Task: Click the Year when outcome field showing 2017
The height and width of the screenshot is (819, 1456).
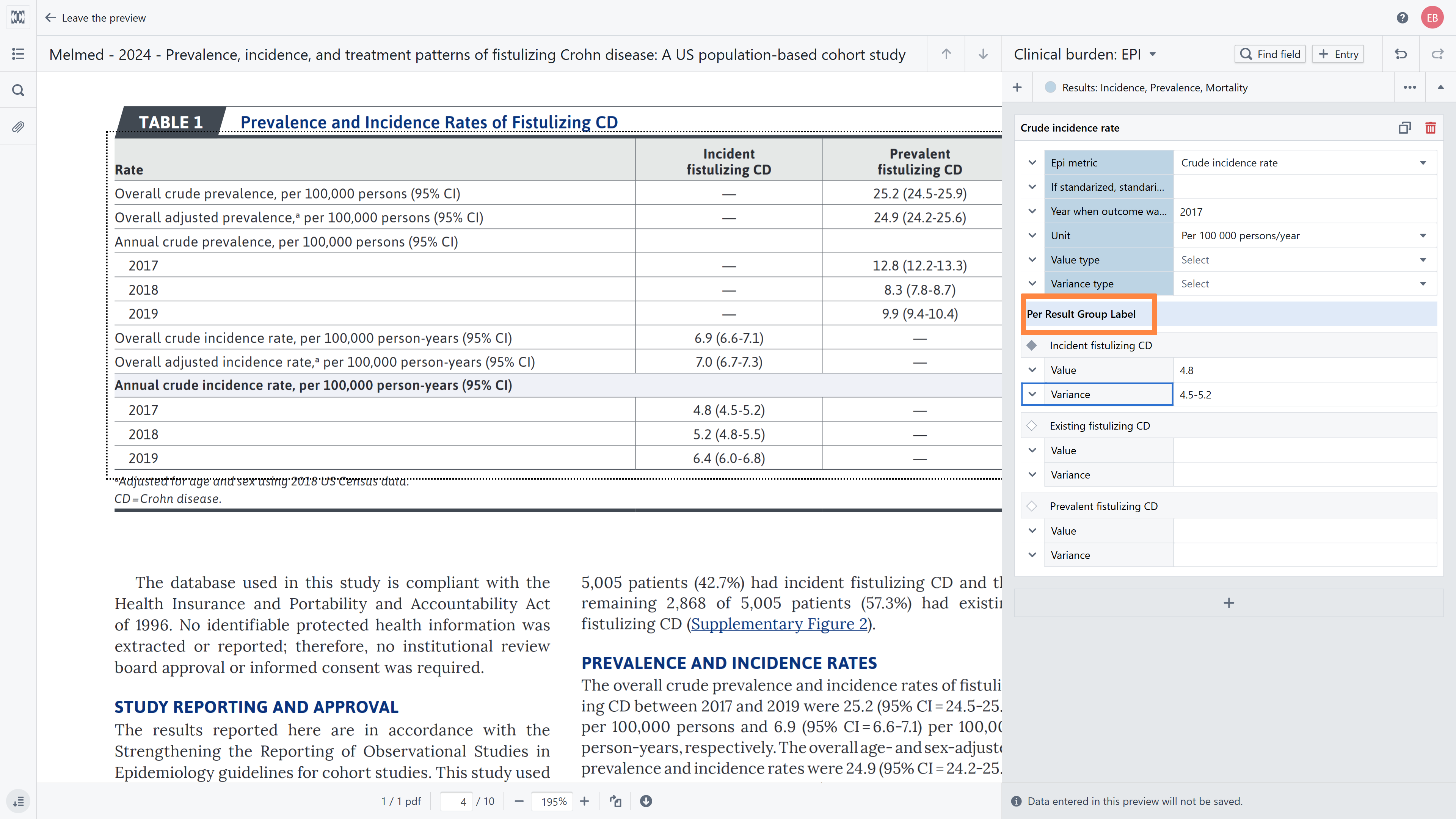Action: click(1304, 212)
